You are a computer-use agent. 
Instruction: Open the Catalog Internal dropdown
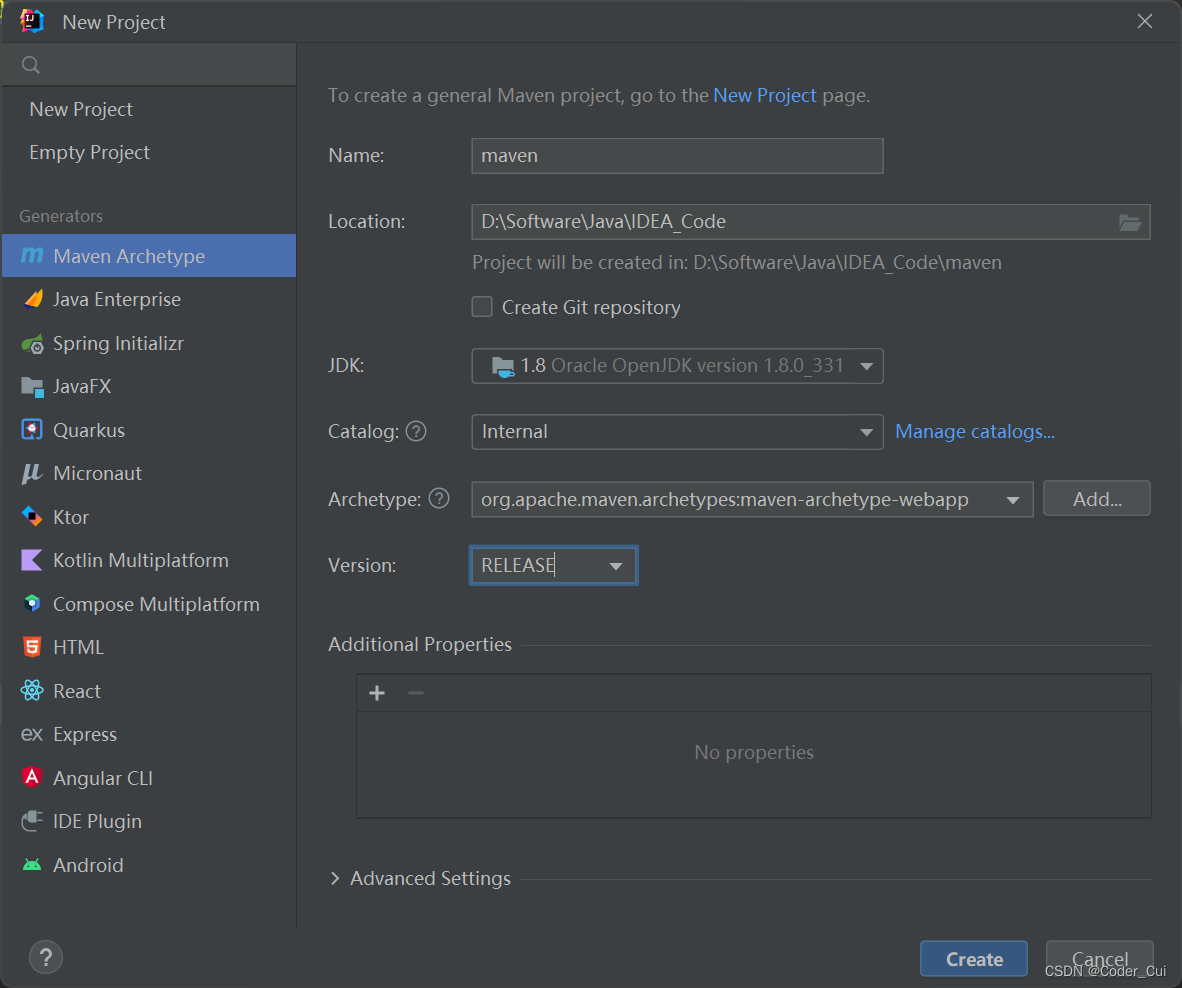[x=677, y=432]
